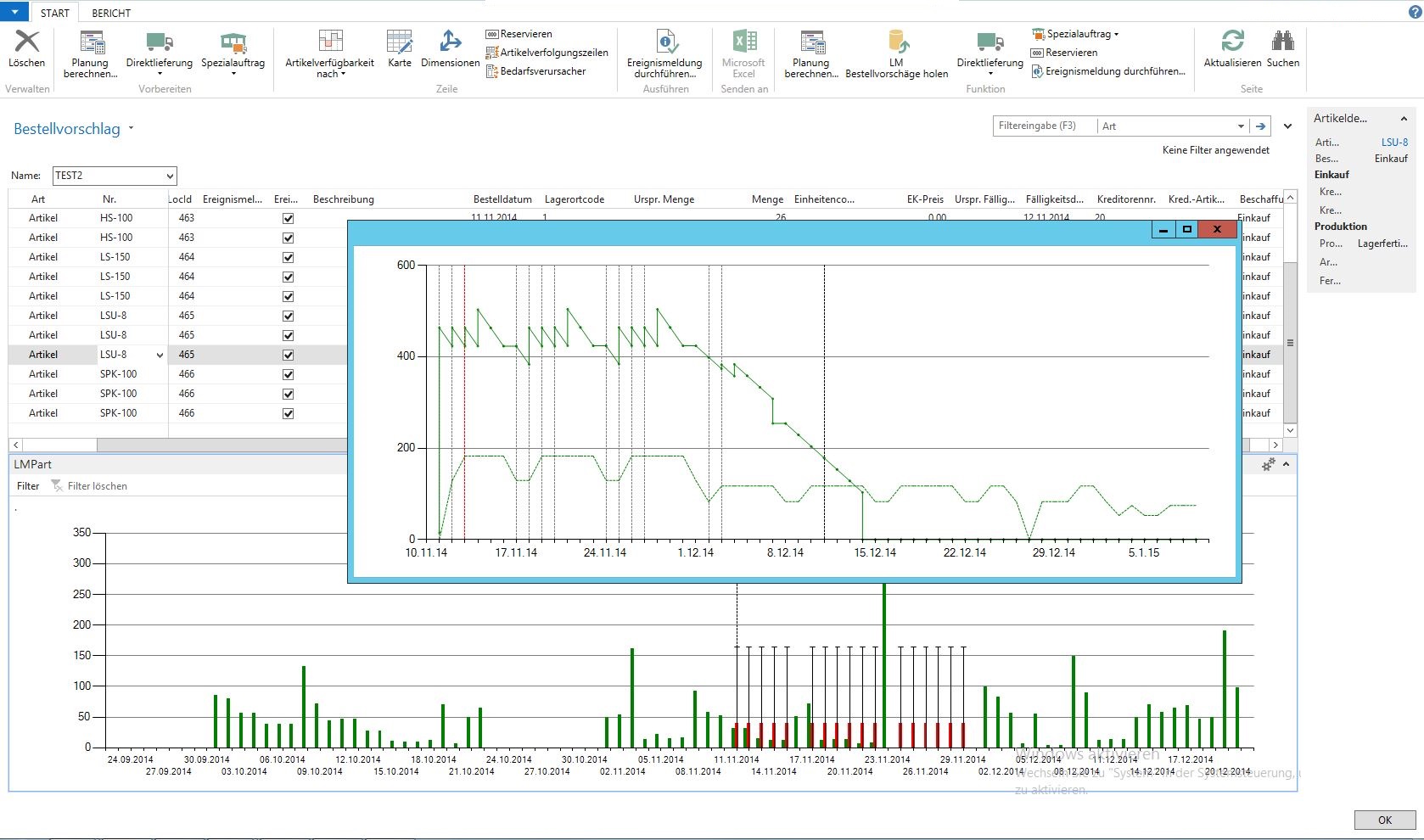The image size is (1424, 840).
Task: Open the LMPart panel settings gear icon
Action: tap(1268, 464)
